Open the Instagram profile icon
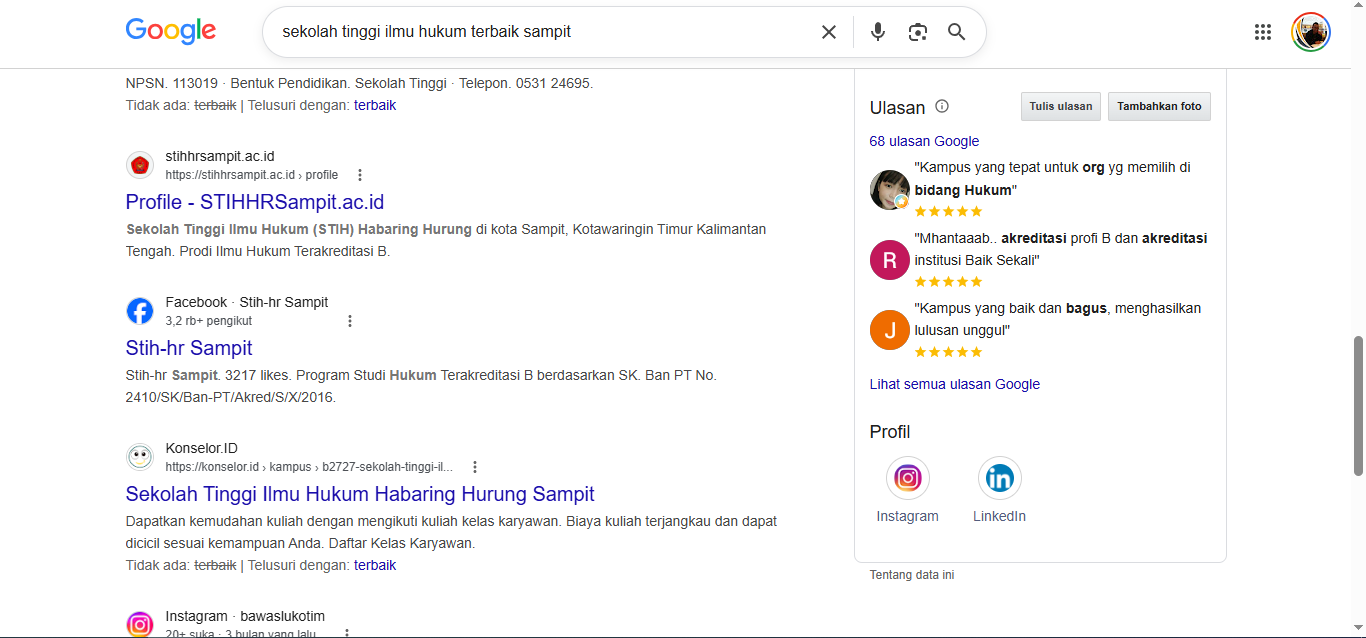The image size is (1366, 638). coord(908,478)
